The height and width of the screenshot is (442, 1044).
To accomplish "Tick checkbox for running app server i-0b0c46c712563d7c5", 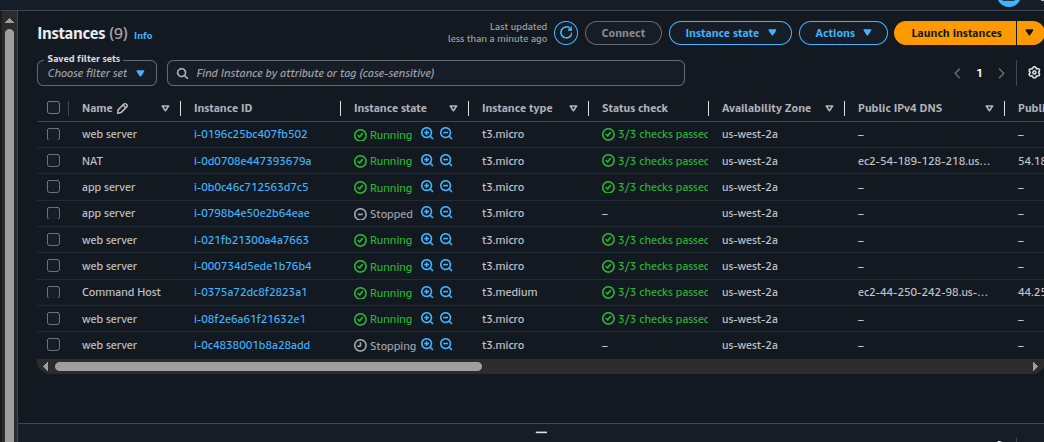I will point(53,187).
